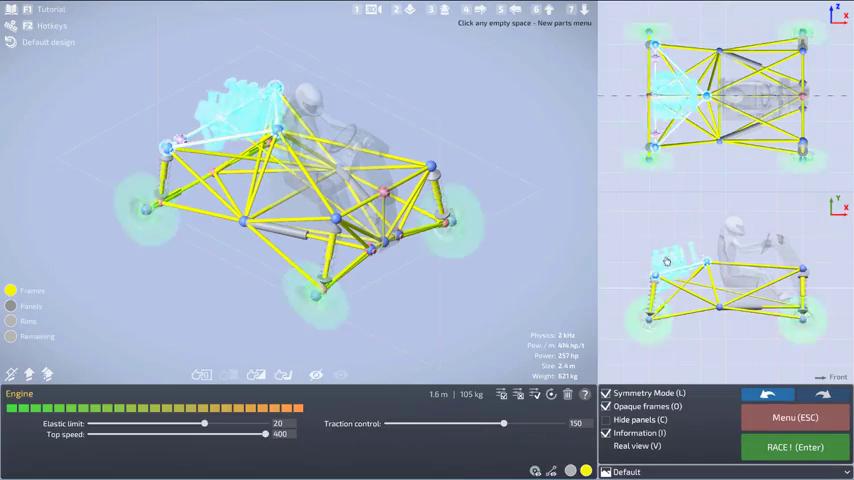Click the Menu (ESC) button
Screen dimensions: 854x480
(x=795, y=418)
